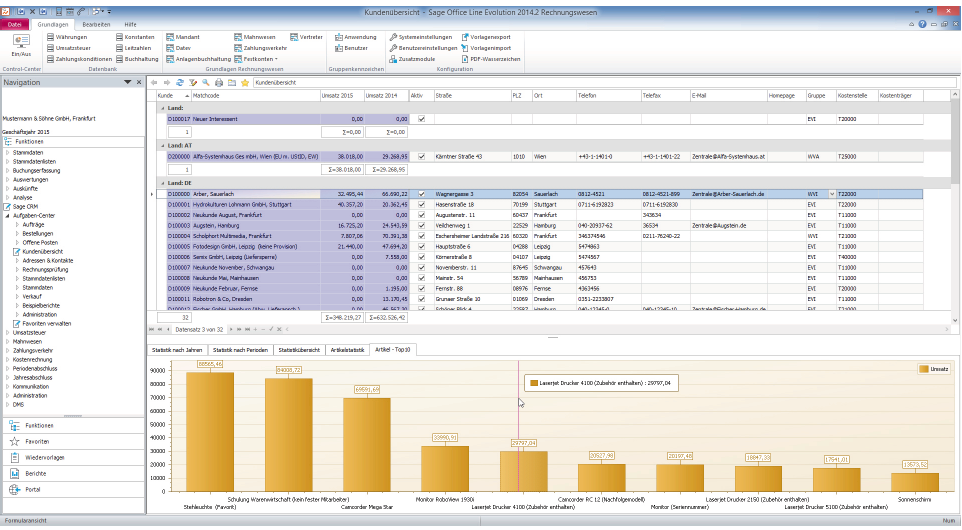962x530 pixels.
Task: Click the magnifier search icon in the toolbar
Action: point(206,82)
